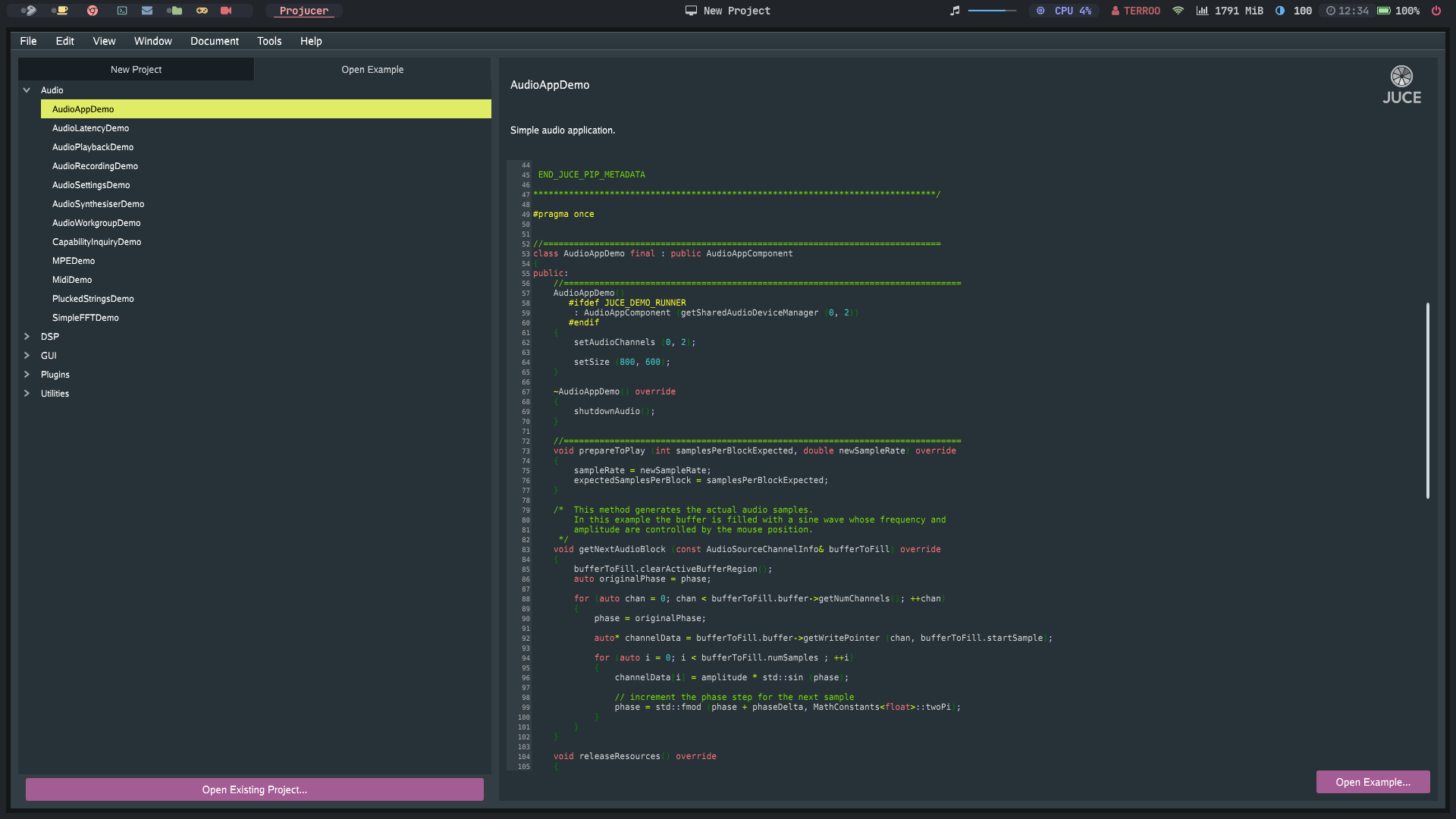
Task: Click the JUCE logo
Action: (x=1401, y=84)
